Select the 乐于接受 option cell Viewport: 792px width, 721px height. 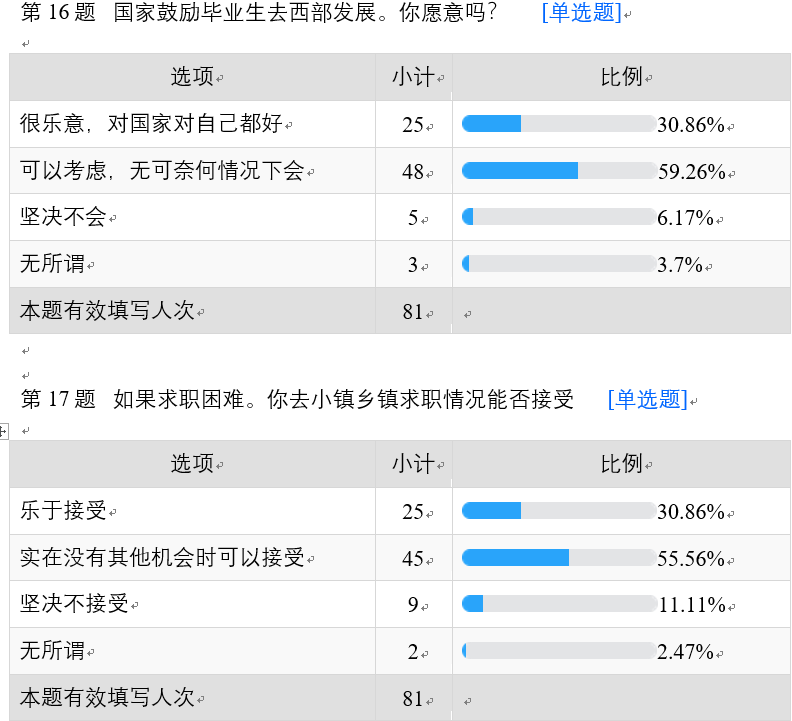tap(63, 511)
